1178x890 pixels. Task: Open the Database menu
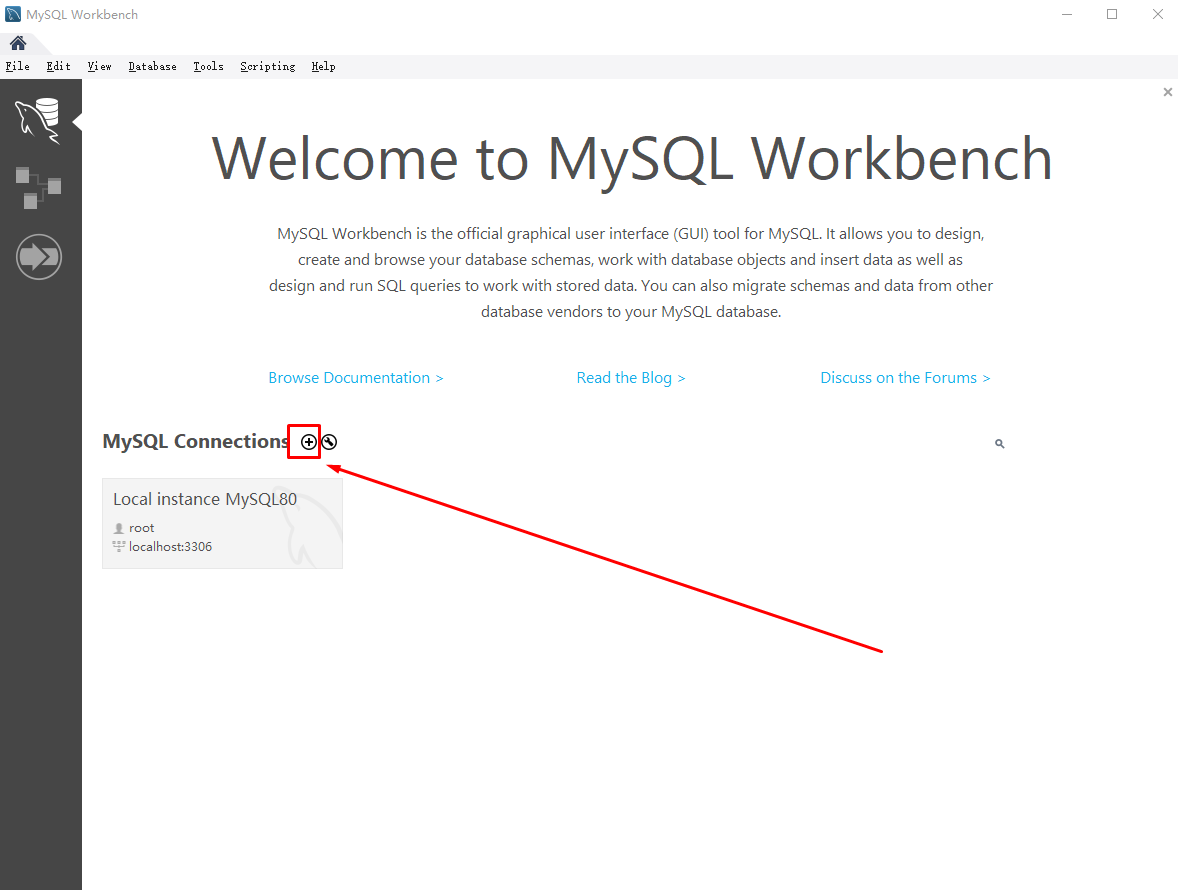(153, 66)
